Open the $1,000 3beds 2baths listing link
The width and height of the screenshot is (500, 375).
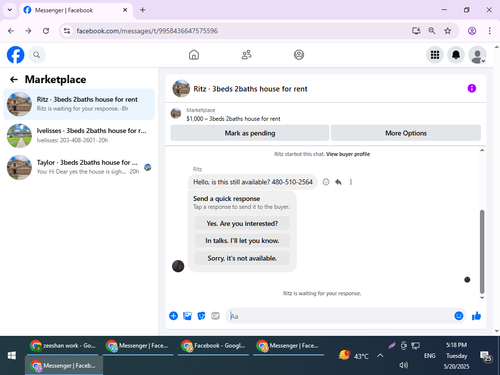coord(233,119)
